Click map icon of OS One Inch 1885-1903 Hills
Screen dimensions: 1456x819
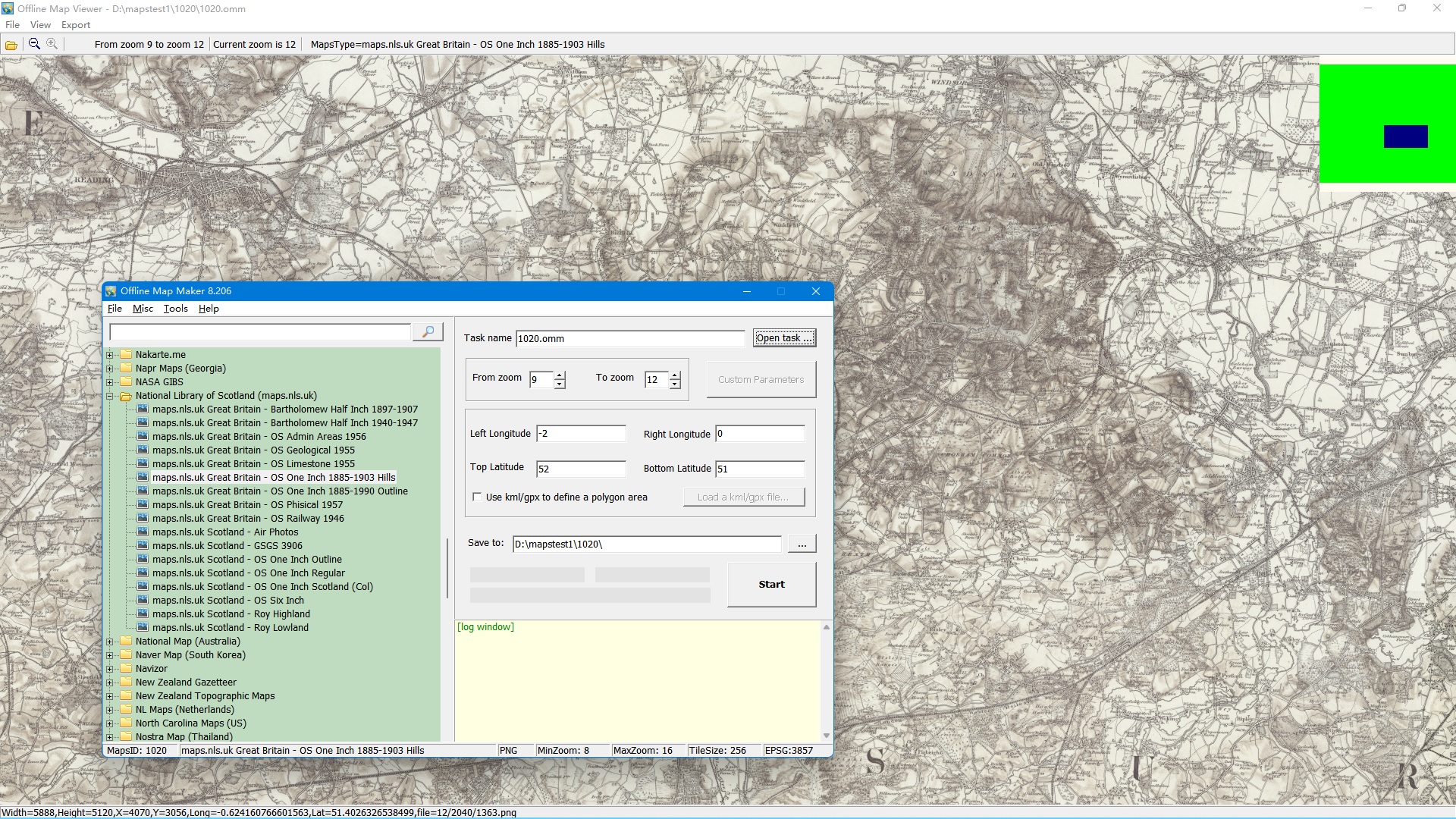click(143, 477)
